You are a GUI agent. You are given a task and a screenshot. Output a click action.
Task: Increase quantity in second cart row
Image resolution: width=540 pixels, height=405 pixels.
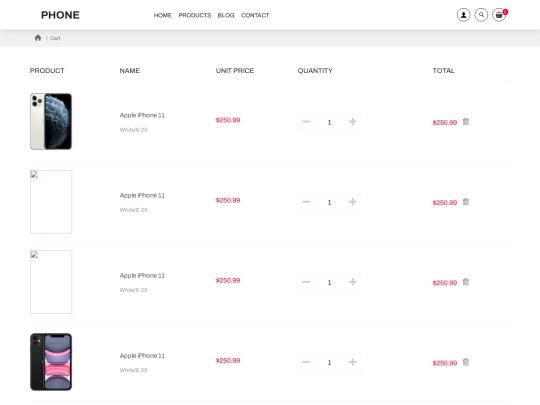pos(352,202)
